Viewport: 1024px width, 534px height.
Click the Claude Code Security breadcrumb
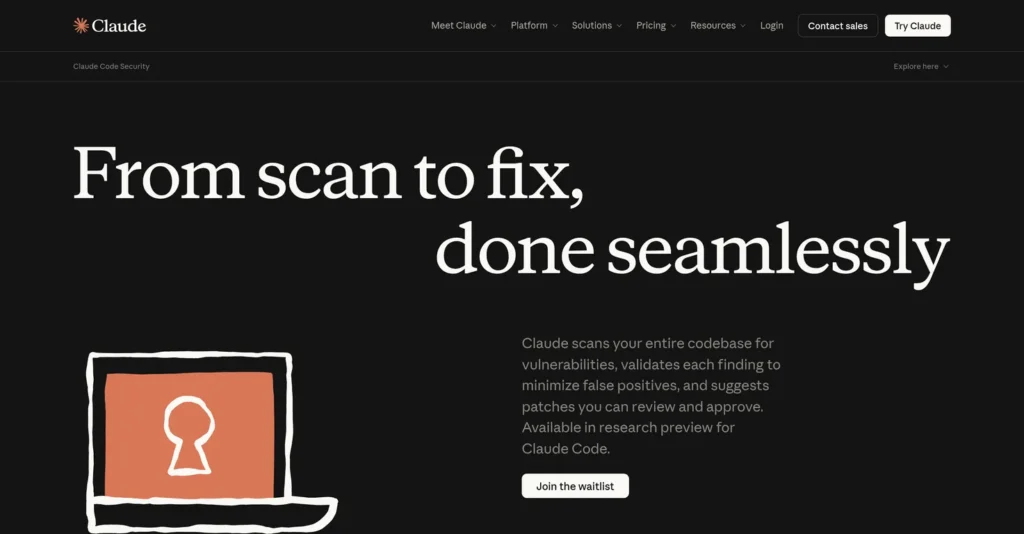(111, 67)
